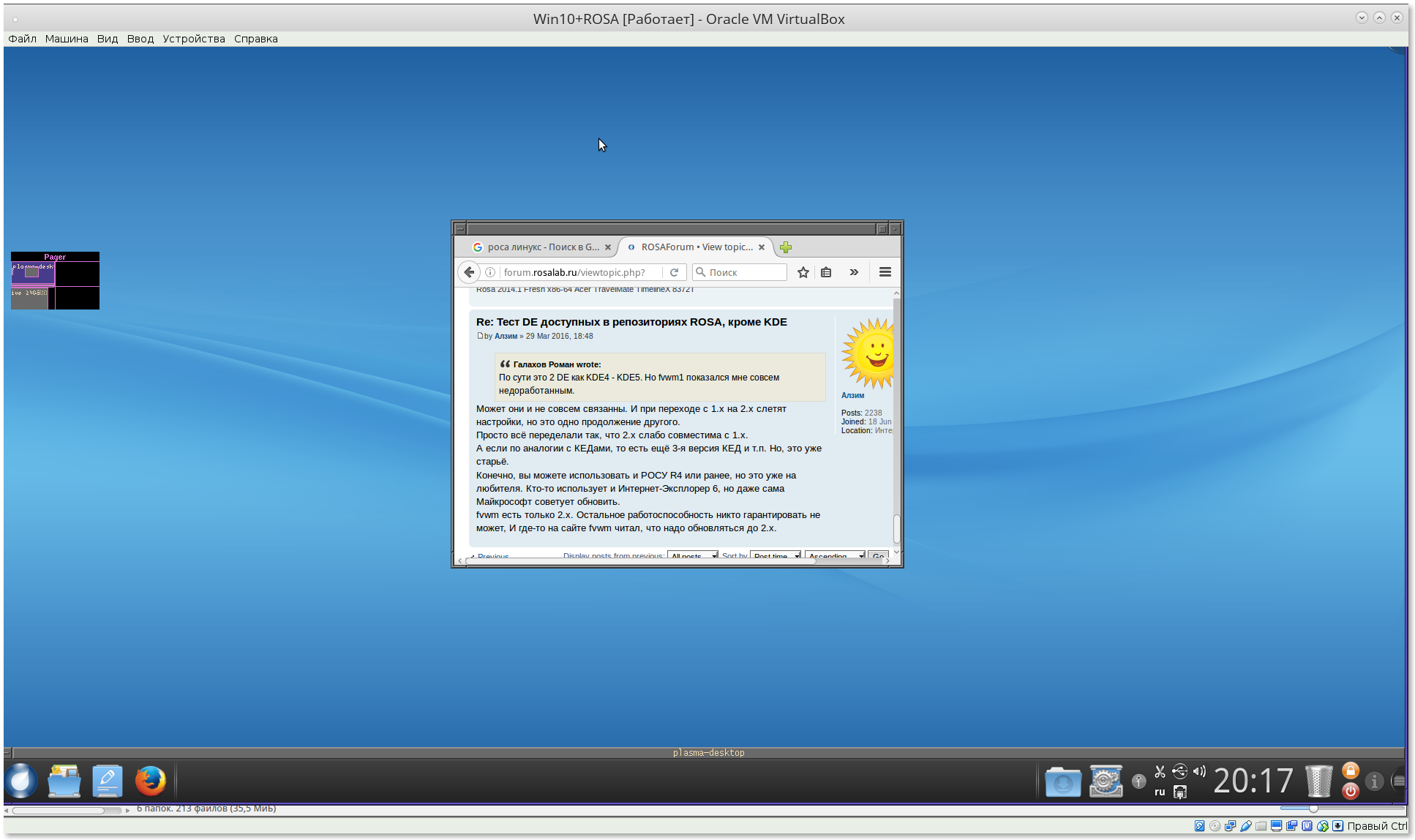Viewport: 1415px width, 840px height.
Task: Toggle the ru keyboard layout indicator
Action: 1160,792
